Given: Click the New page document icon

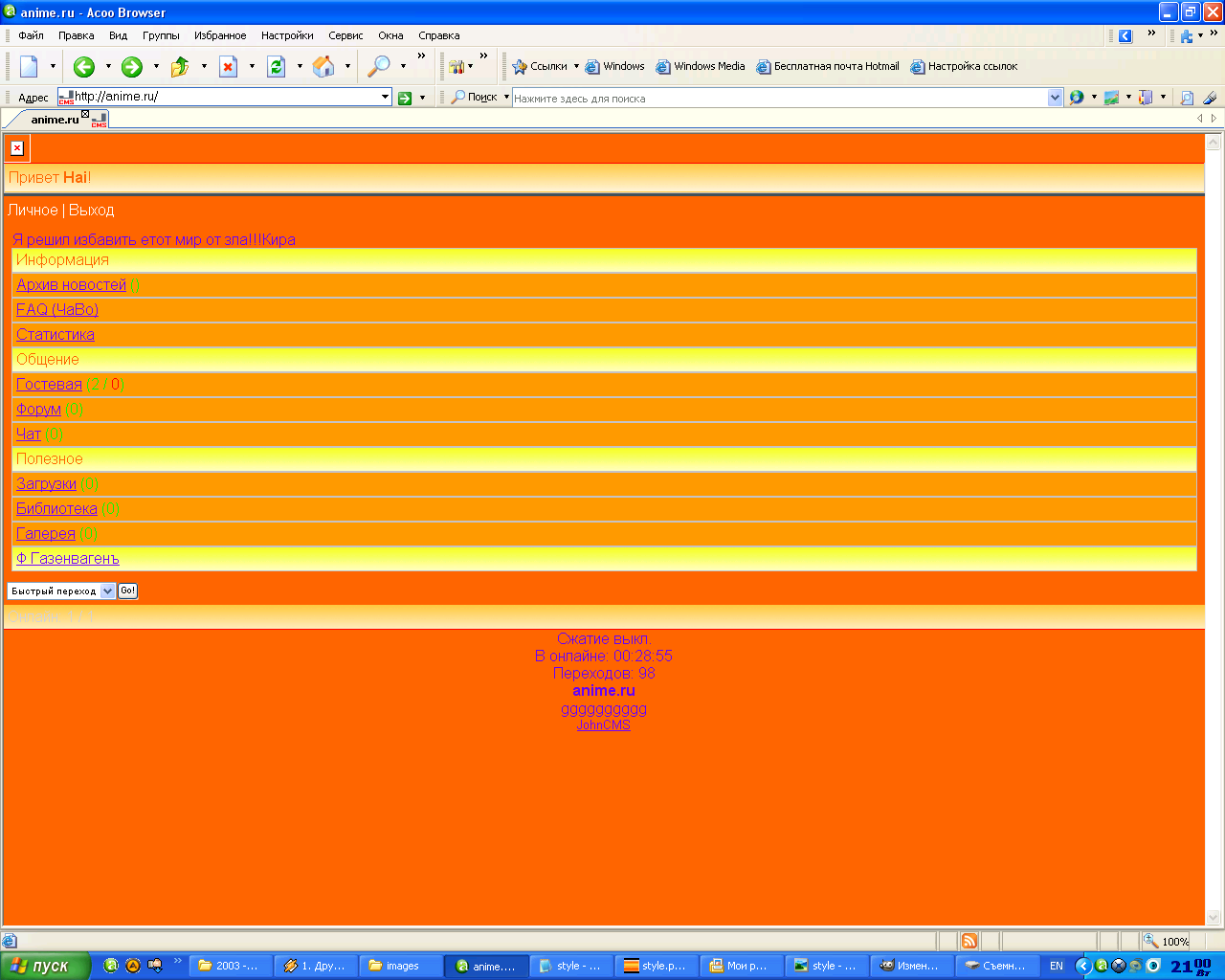Looking at the screenshot, I should pos(29,66).
